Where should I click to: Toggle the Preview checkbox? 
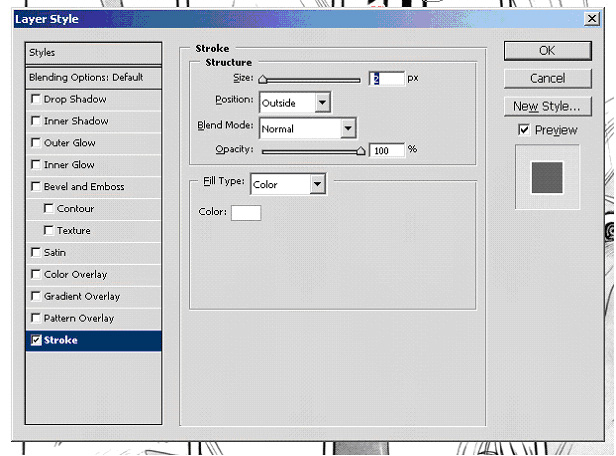coord(524,130)
